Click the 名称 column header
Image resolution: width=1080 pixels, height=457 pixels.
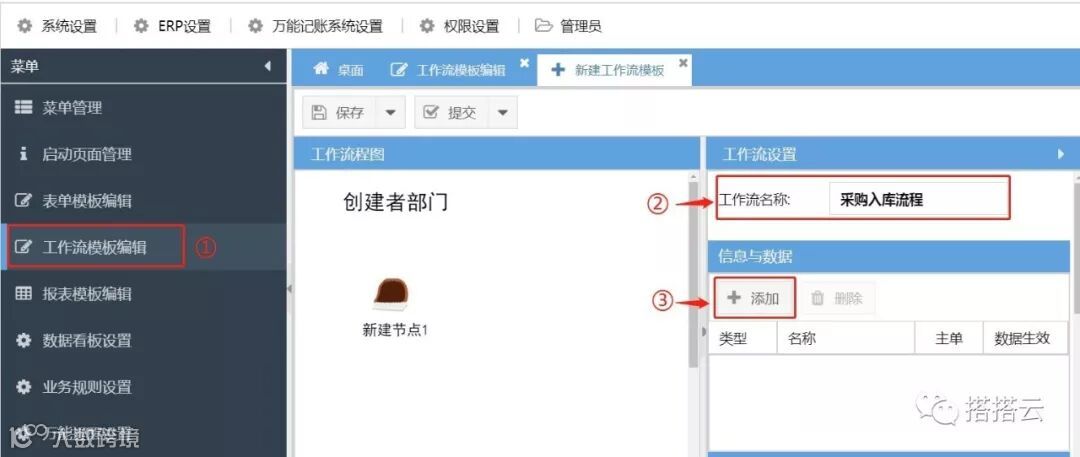coord(845,338)
